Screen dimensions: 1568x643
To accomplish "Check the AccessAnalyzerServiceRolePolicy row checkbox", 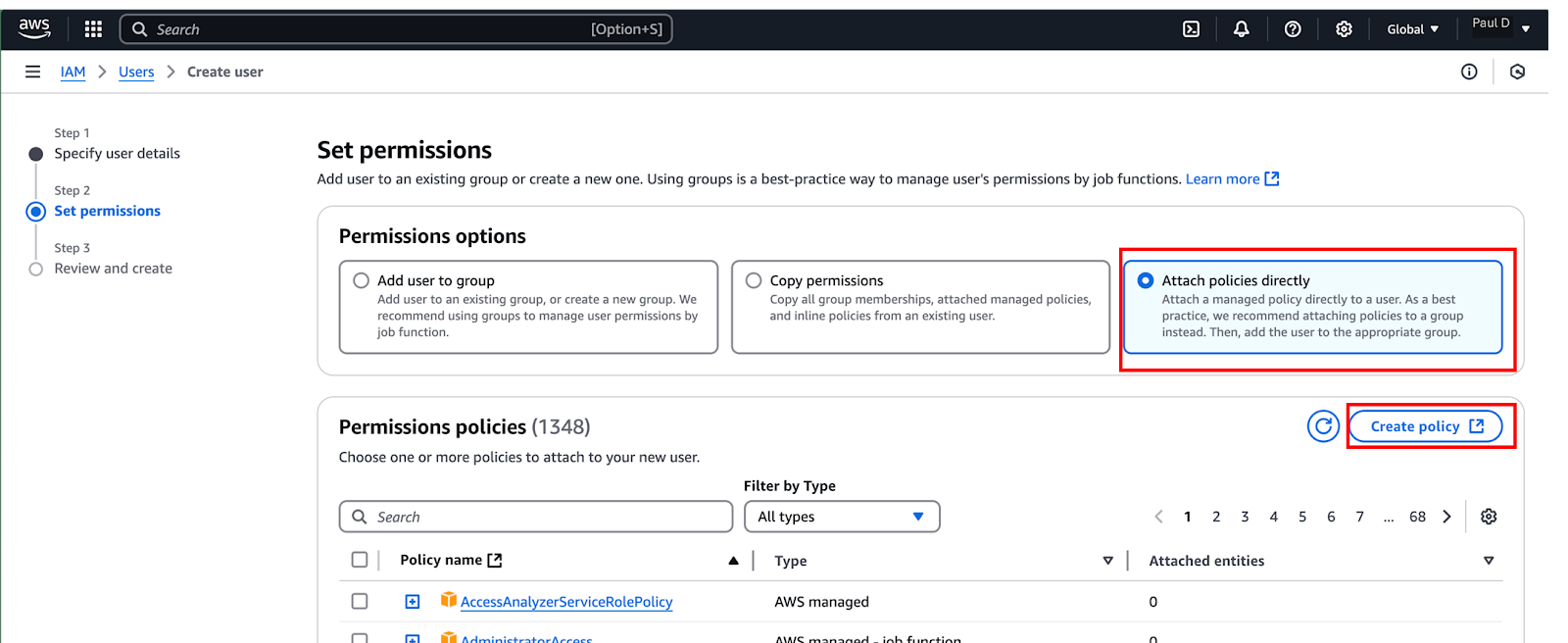I will [360, 601].
